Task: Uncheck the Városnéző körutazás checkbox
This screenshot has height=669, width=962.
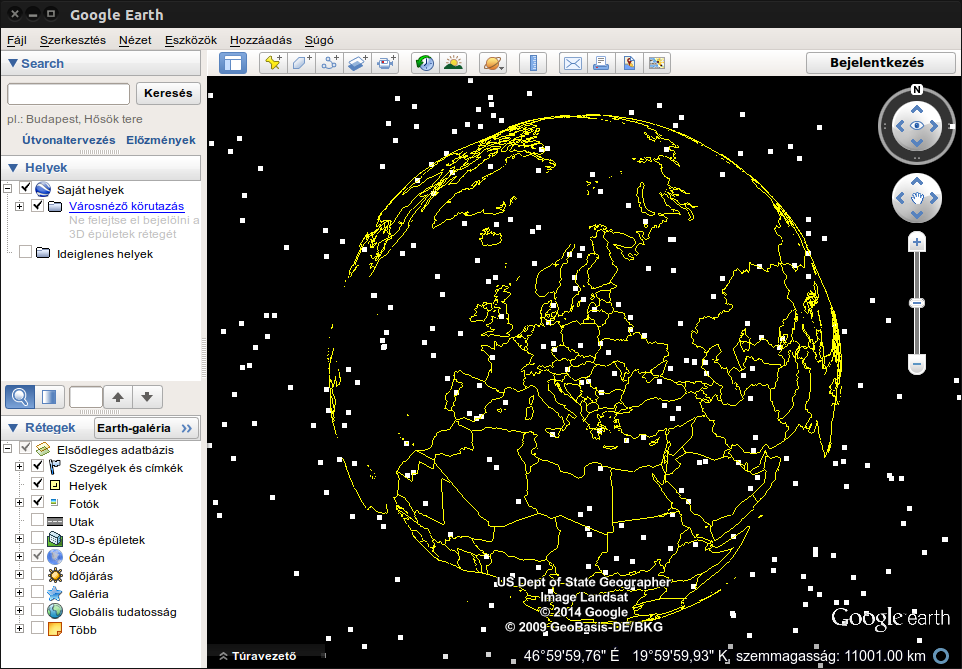Action: coord(37,205)
